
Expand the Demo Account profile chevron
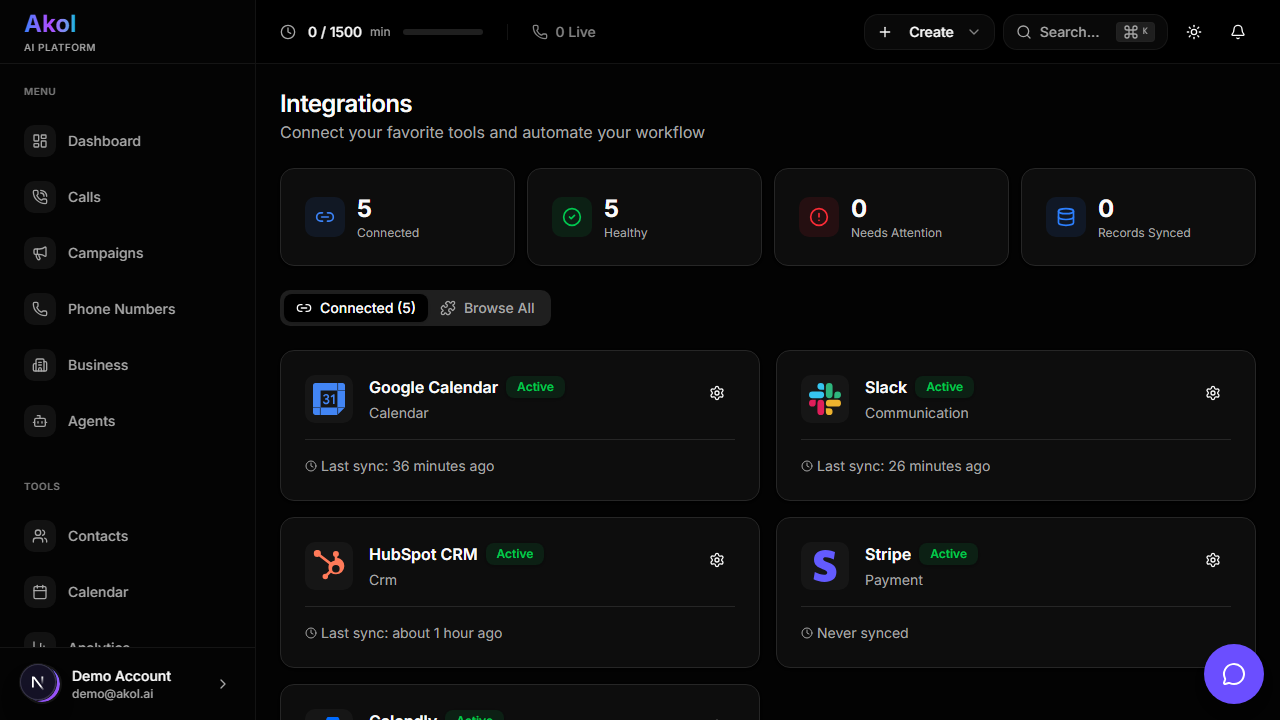[222, 683]
